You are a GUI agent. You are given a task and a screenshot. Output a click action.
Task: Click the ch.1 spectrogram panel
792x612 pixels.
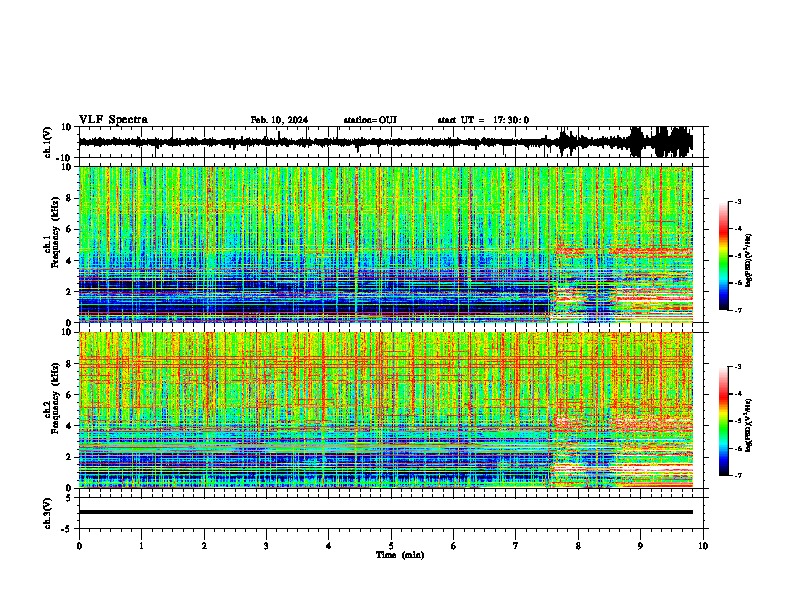point(385,244)
